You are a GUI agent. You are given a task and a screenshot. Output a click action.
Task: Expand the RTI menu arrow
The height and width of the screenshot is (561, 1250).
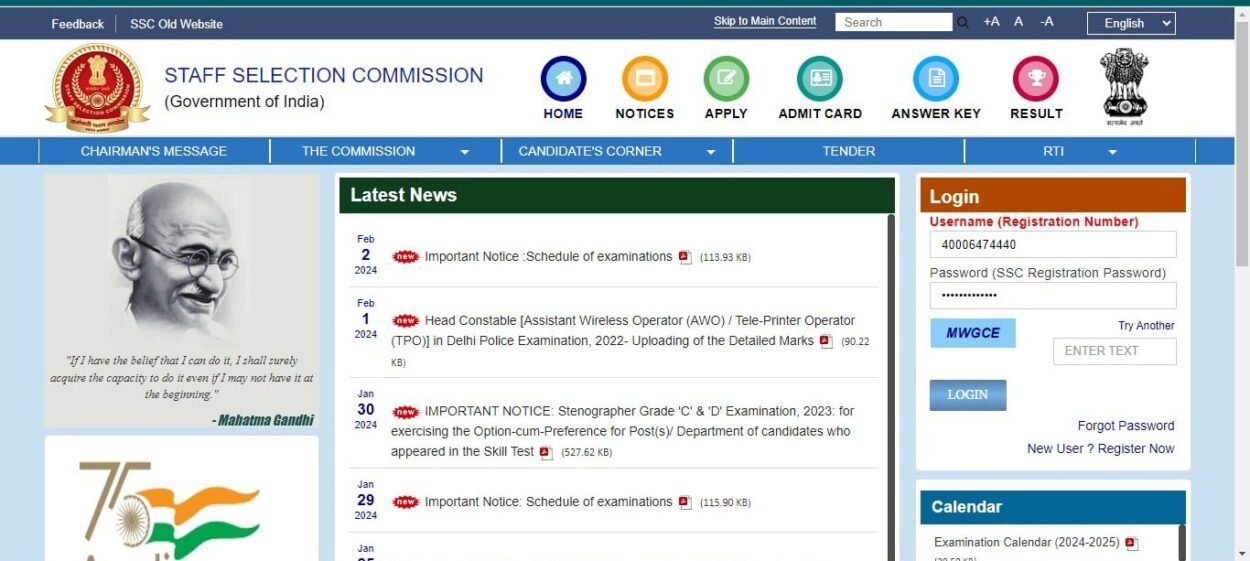(1112, 152)
